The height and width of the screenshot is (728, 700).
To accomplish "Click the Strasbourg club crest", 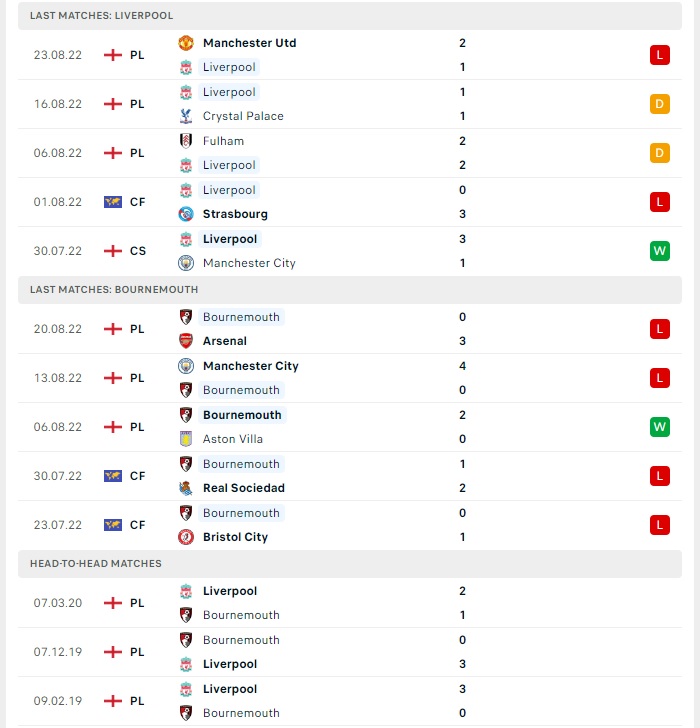I will (186, 214).
